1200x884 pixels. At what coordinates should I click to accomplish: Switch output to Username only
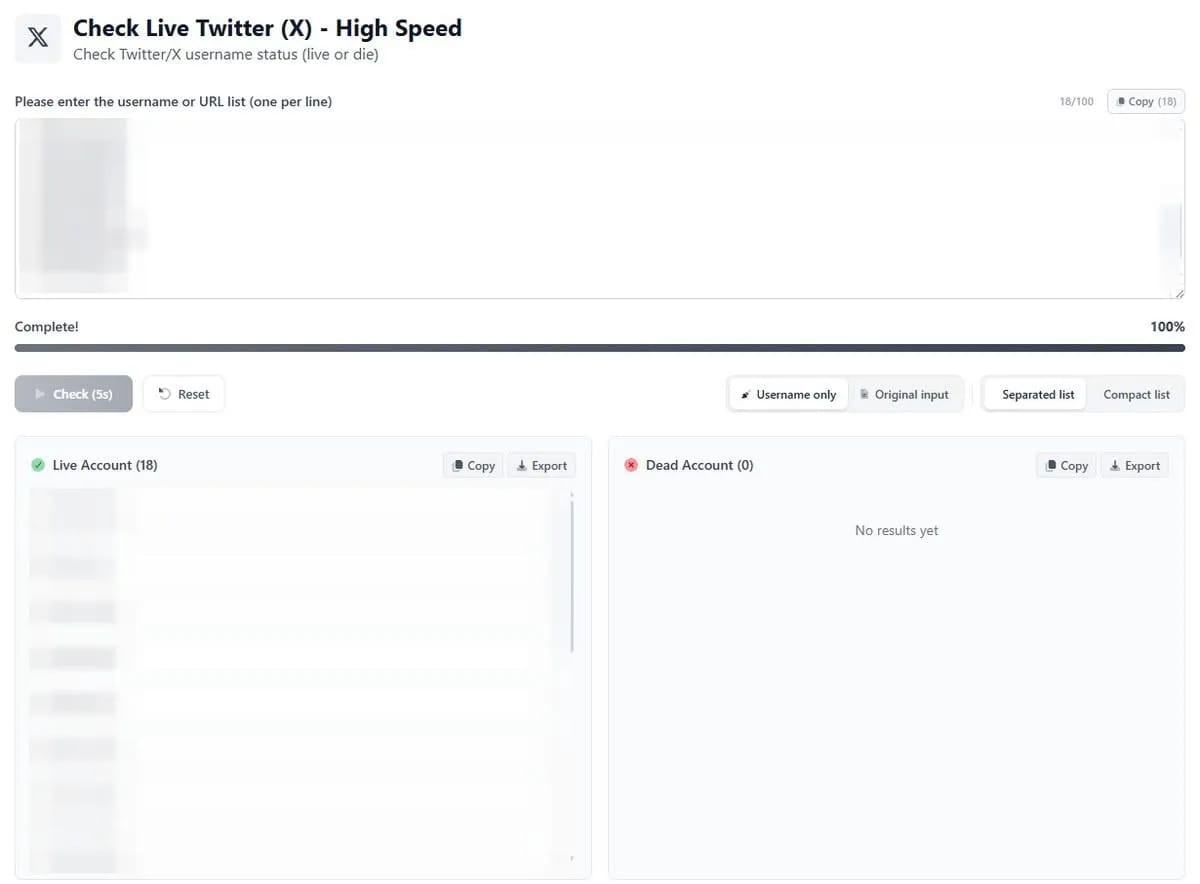(x=789, y=394)
